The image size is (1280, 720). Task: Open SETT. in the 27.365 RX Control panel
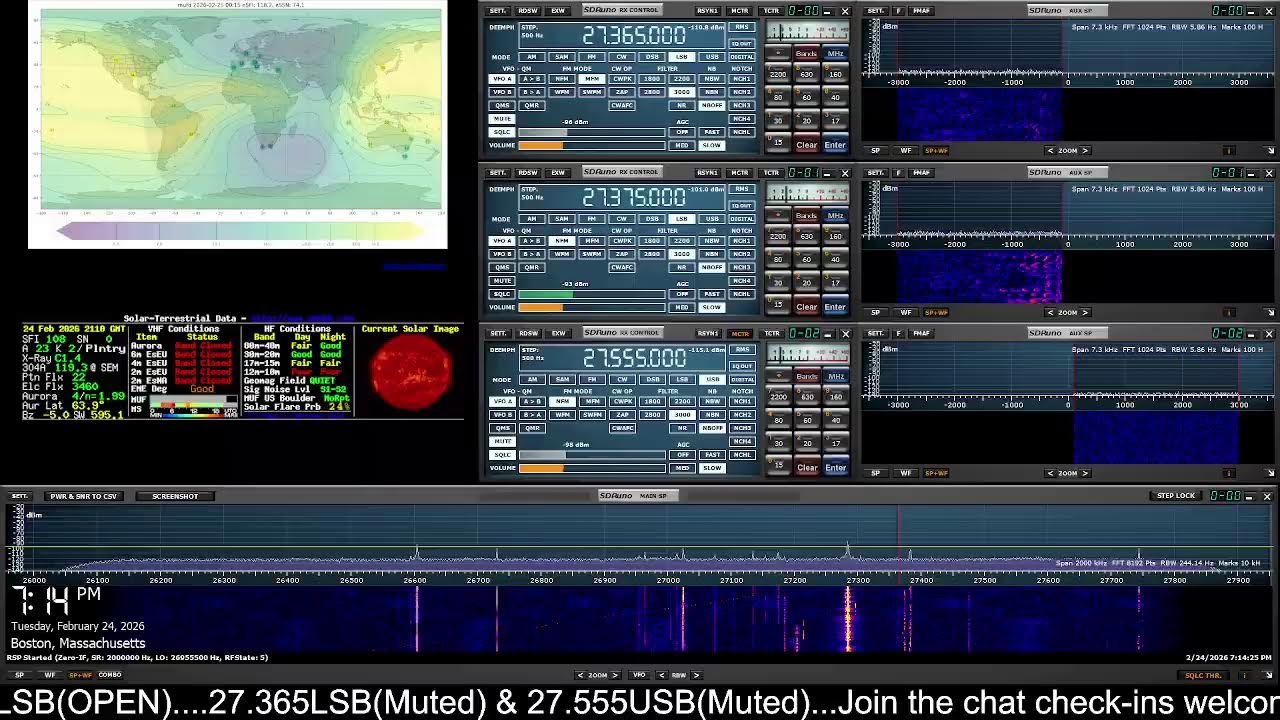(497, 11)
